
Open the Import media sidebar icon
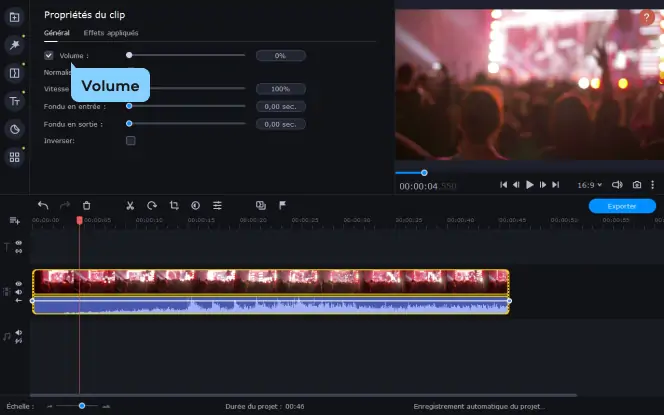14,17
